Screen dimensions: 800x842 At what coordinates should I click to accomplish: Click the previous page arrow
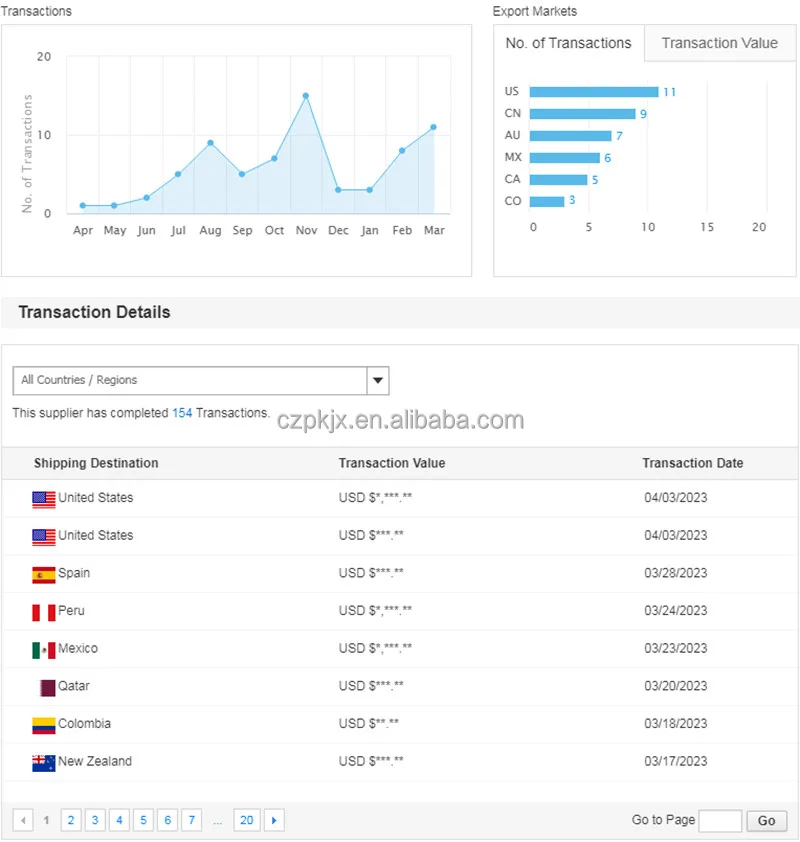click(x=24, y=821)
